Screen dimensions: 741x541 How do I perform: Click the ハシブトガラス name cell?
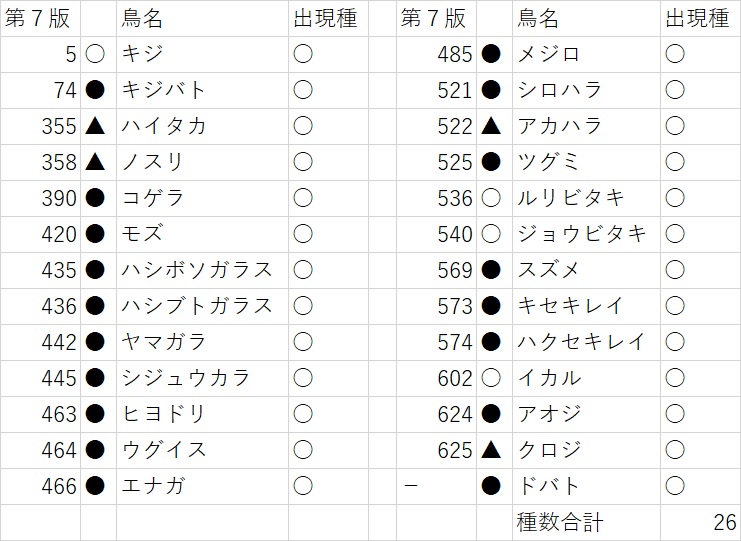point(197,306)
